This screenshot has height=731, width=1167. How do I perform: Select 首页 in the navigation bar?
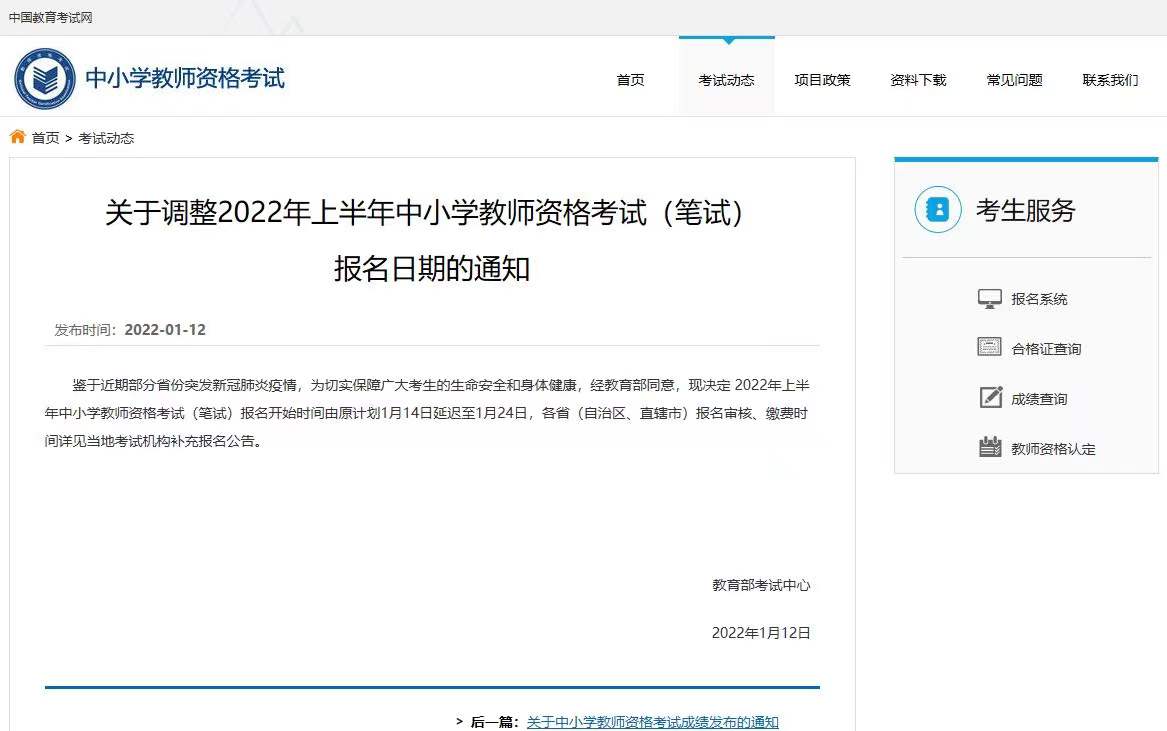[630, 79]
